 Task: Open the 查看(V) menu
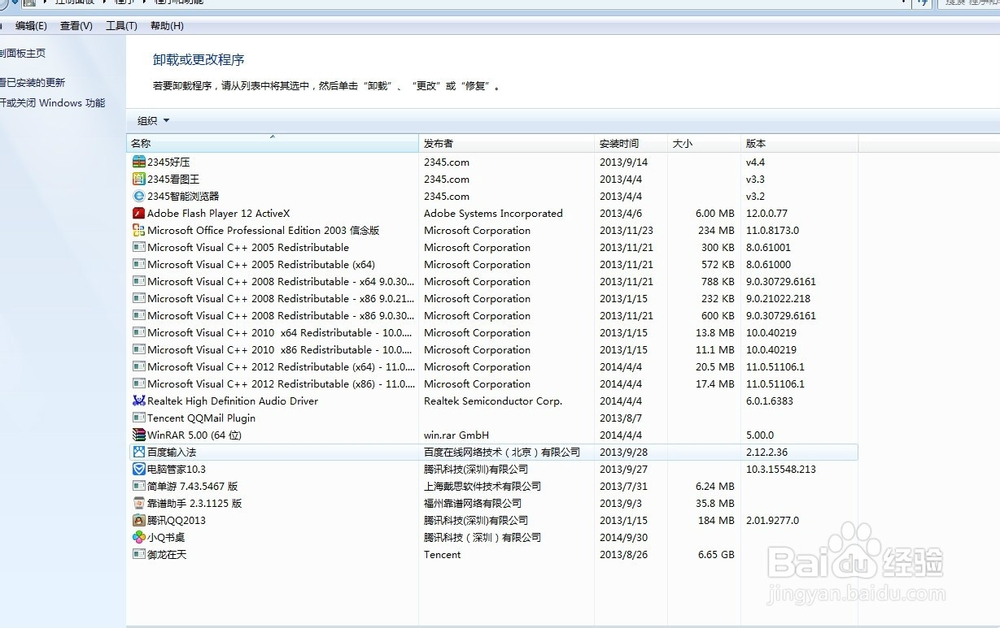click(x=76, y=26)
